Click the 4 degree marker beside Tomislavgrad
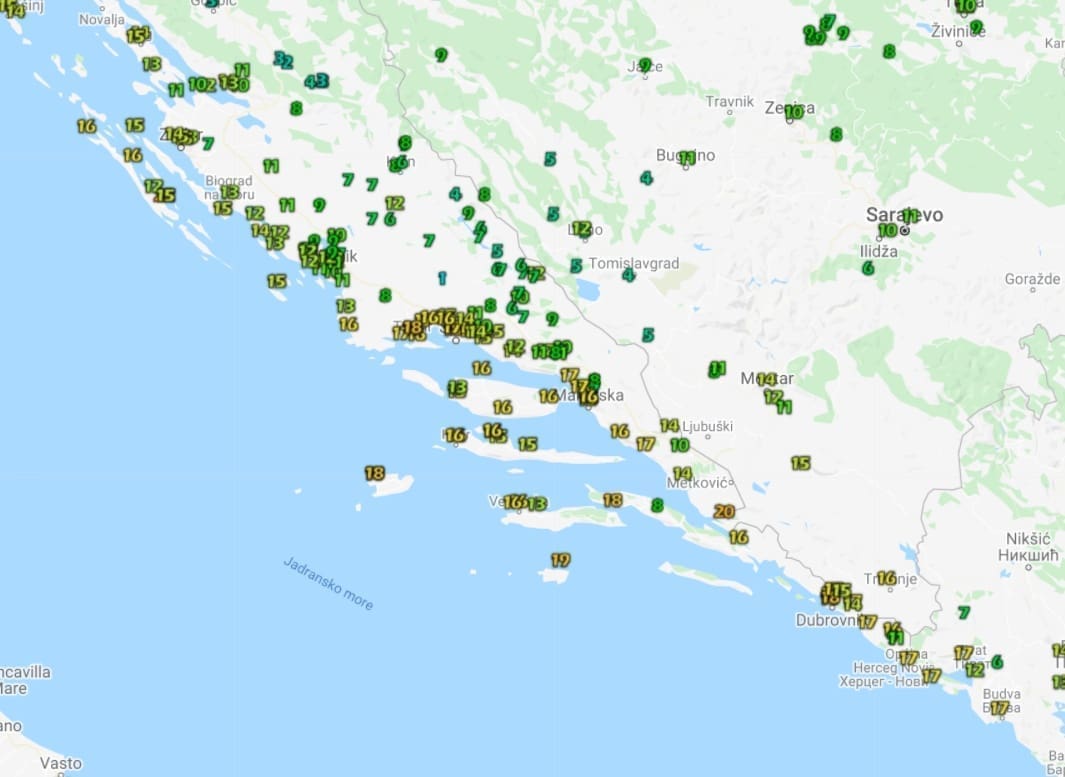Viewport: 1065px width, 777px height. [628, 275]
